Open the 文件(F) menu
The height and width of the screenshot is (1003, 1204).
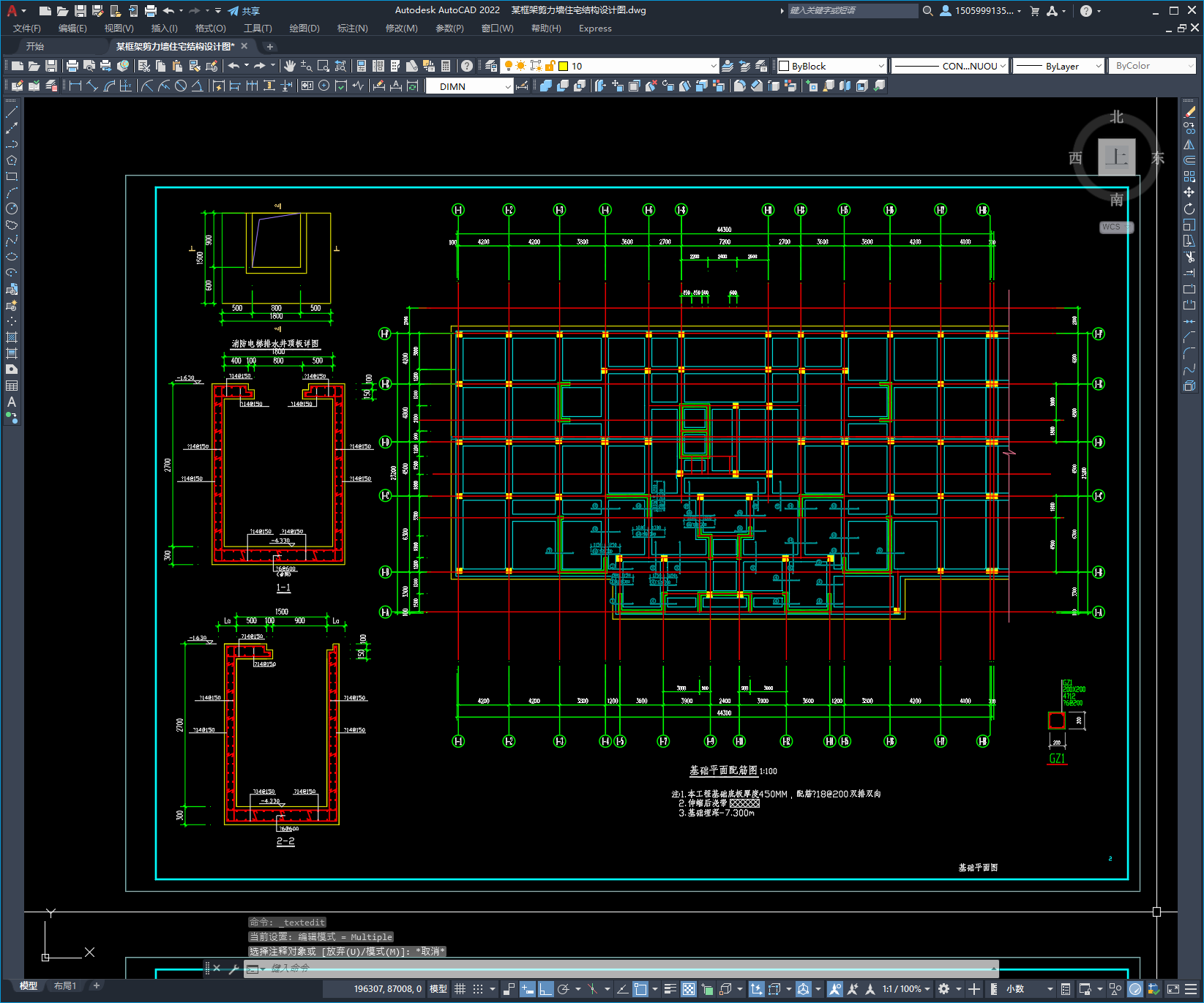[x=26, y=29]
